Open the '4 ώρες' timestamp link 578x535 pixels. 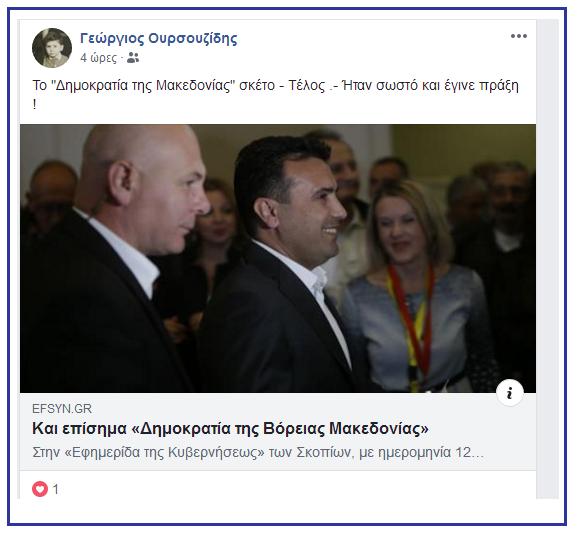(x=98, y=58)
